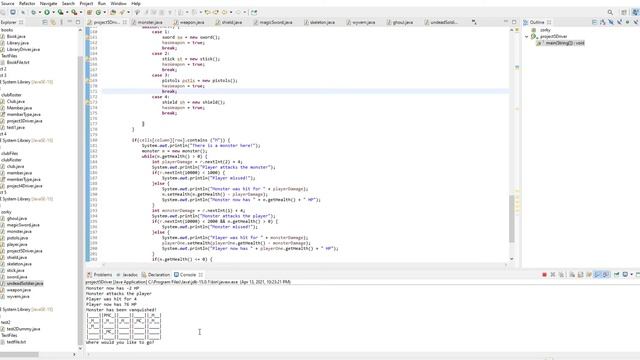Click the green Run button in toolbar

pos(47,13)
